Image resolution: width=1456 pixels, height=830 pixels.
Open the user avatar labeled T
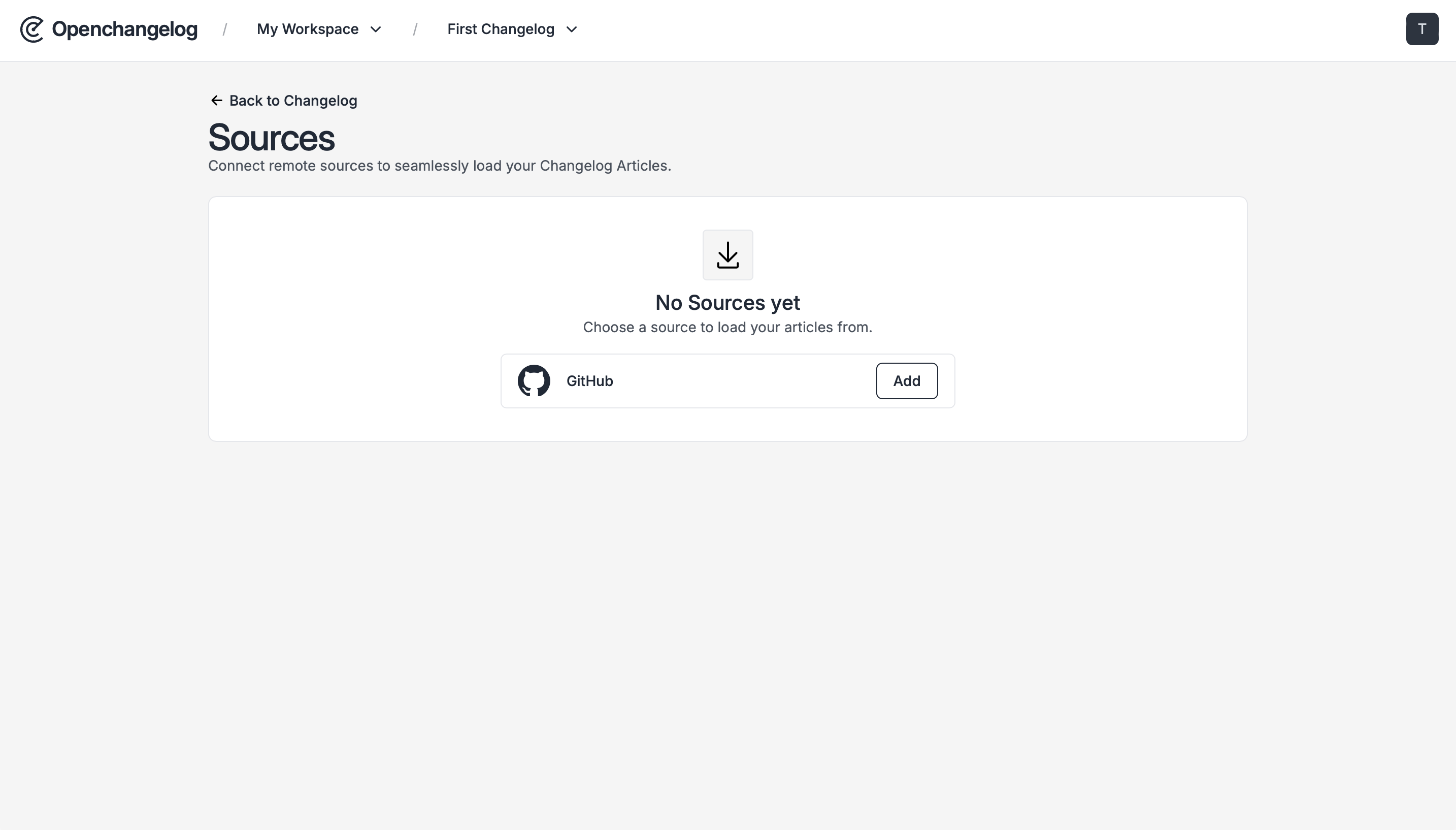[x=1422, y=28]
